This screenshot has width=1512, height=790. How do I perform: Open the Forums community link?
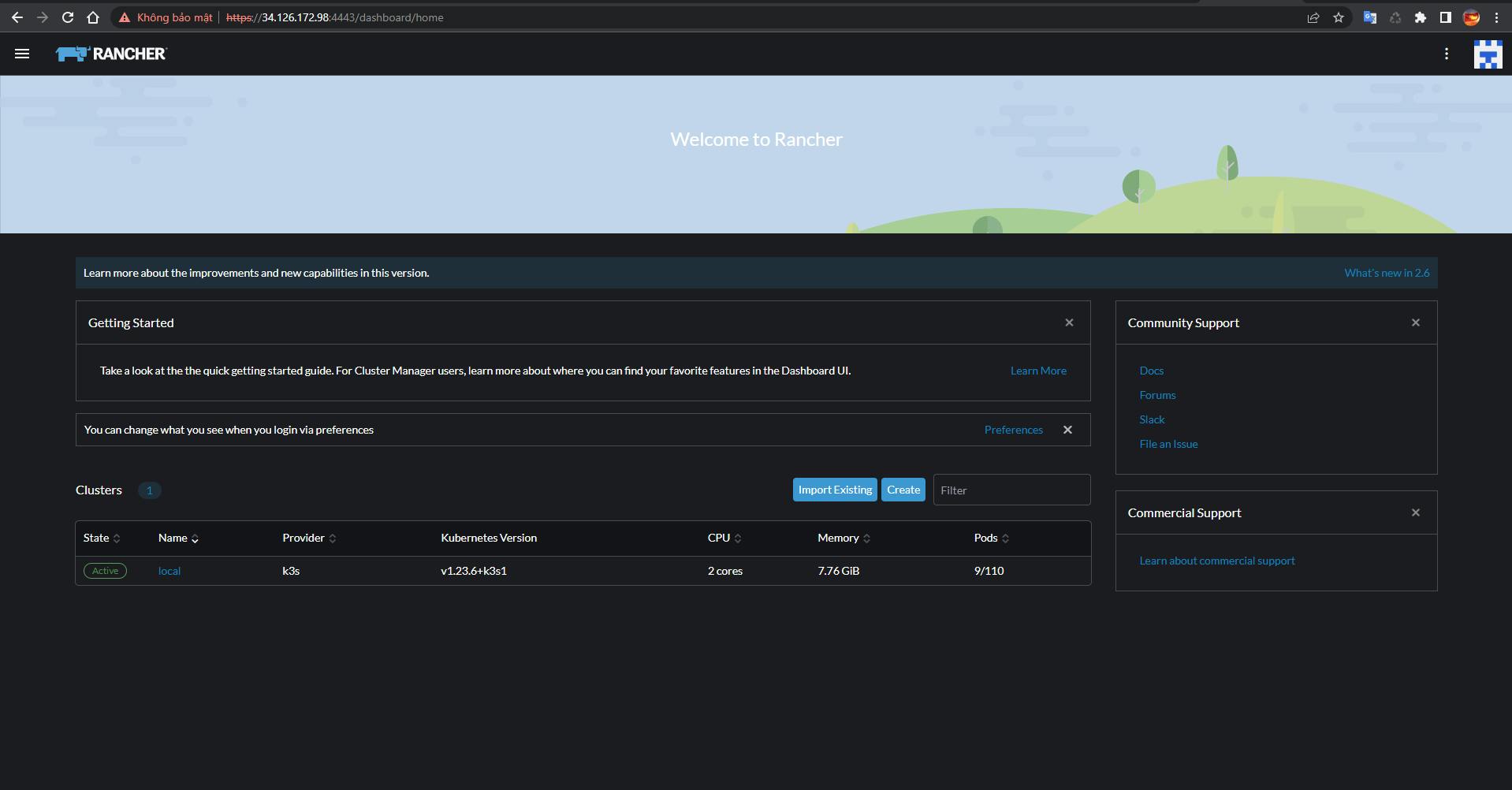click(1157, 395)
